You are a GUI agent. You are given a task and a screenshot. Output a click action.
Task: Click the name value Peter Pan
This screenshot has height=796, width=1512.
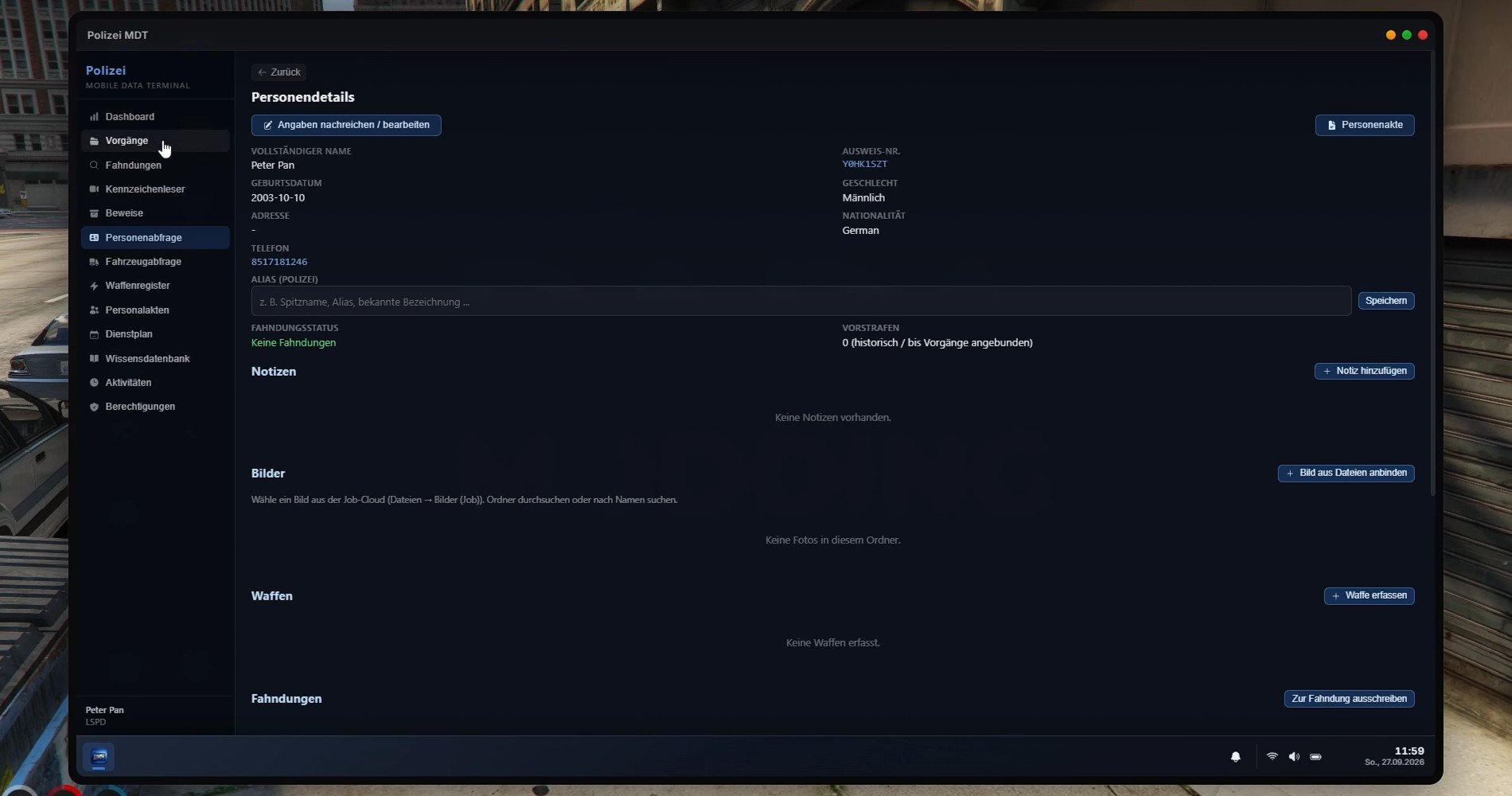[273, 165]
